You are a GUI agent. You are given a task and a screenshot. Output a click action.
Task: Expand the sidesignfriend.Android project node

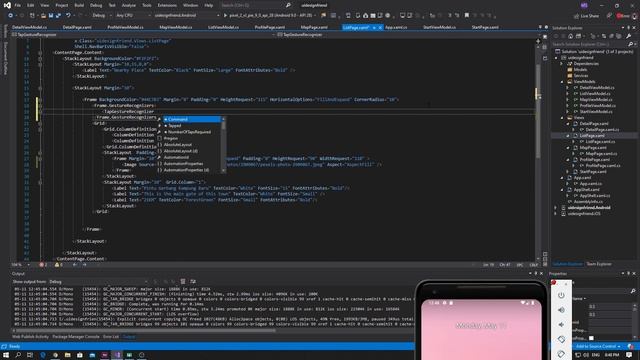pyautogui.click(x=556, y=208)
